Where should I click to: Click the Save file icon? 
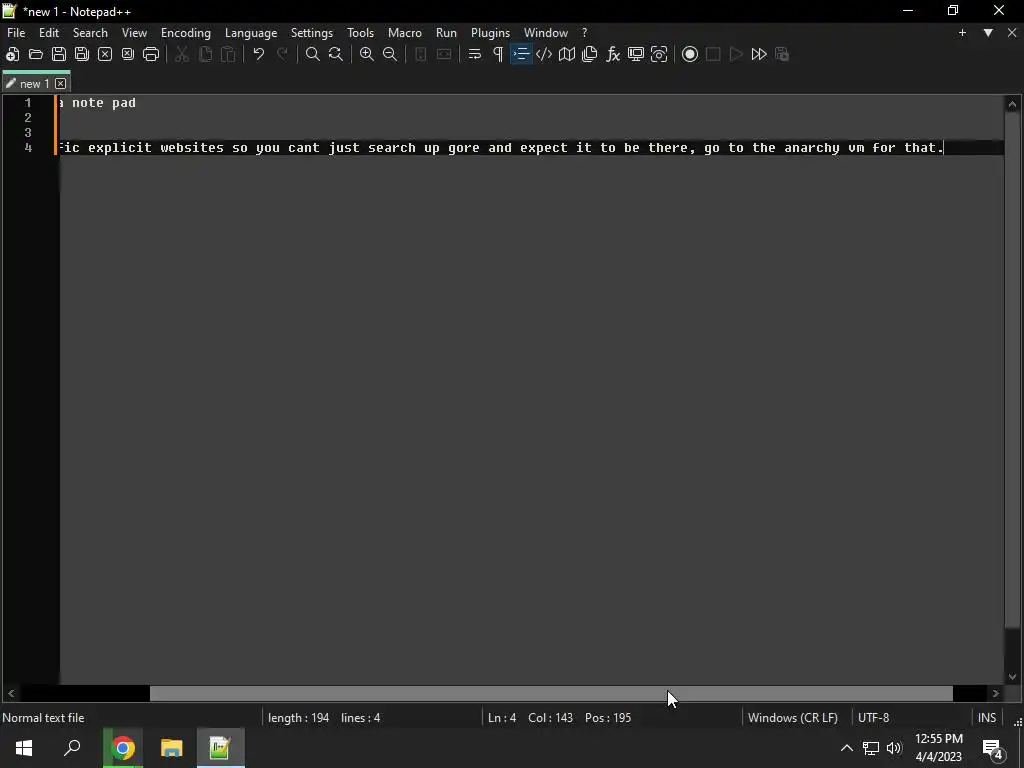point(59,54)
